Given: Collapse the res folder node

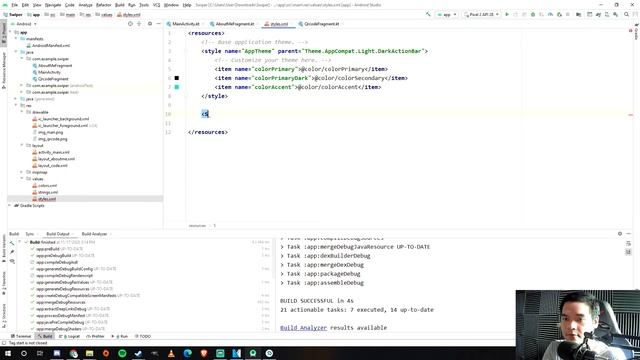Looking at the screenshot, I should (16, 105).
